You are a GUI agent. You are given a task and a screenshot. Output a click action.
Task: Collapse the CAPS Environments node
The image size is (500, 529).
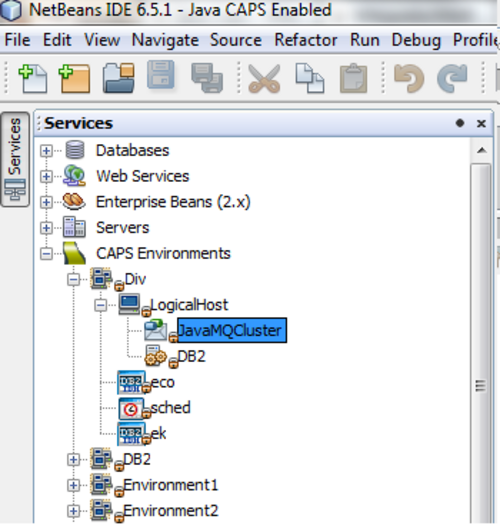(46, 254)
